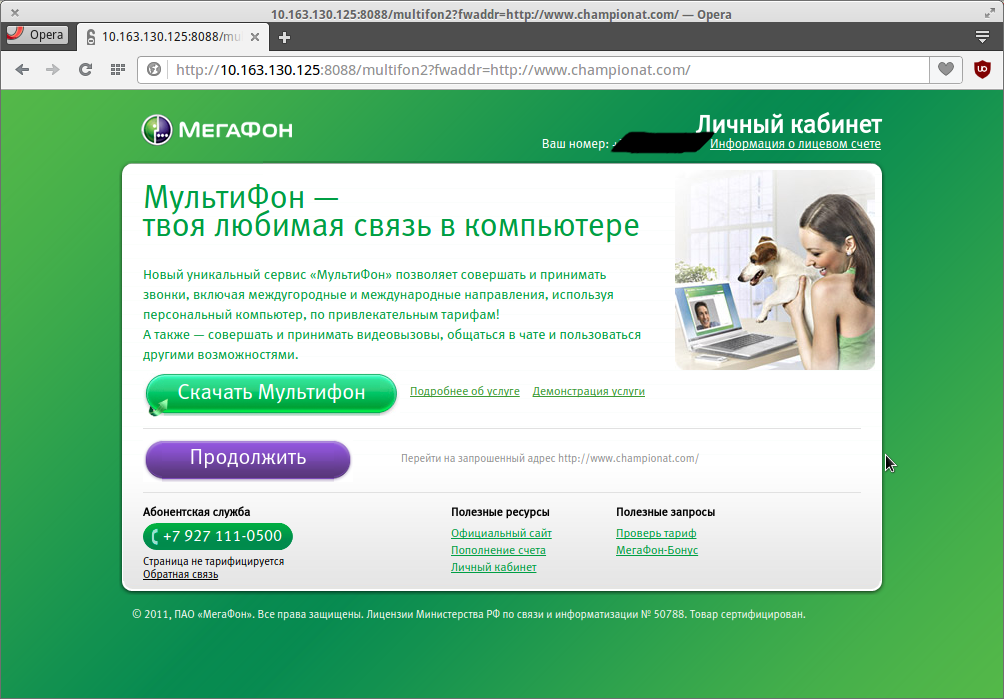Go forward using the forward arrow
This screenshot has width=1004, height=699.
(x=53, y=70)
